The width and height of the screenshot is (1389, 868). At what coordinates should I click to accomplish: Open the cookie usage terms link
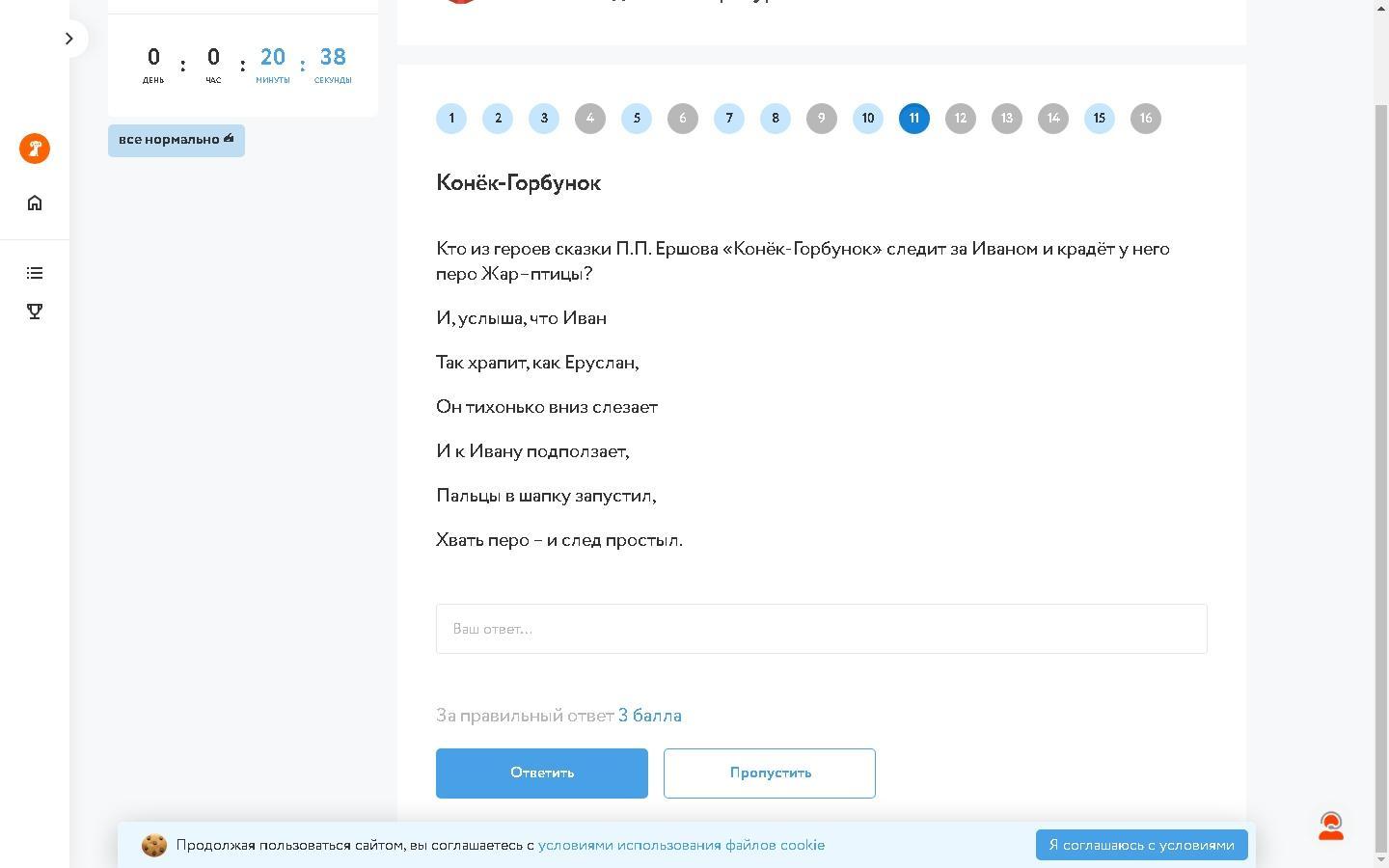(x=681, y=845)
